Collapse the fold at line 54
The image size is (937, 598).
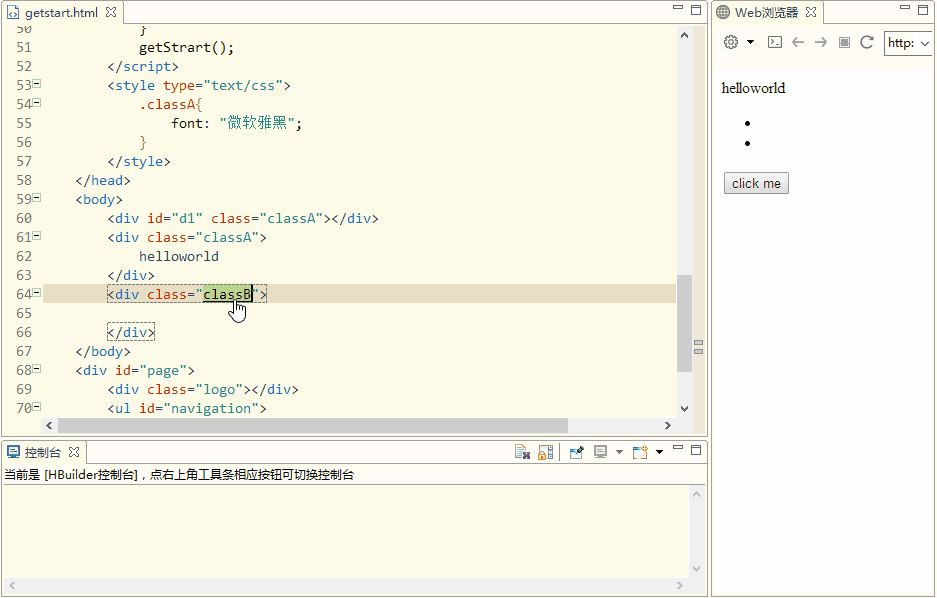pos(36,103)
